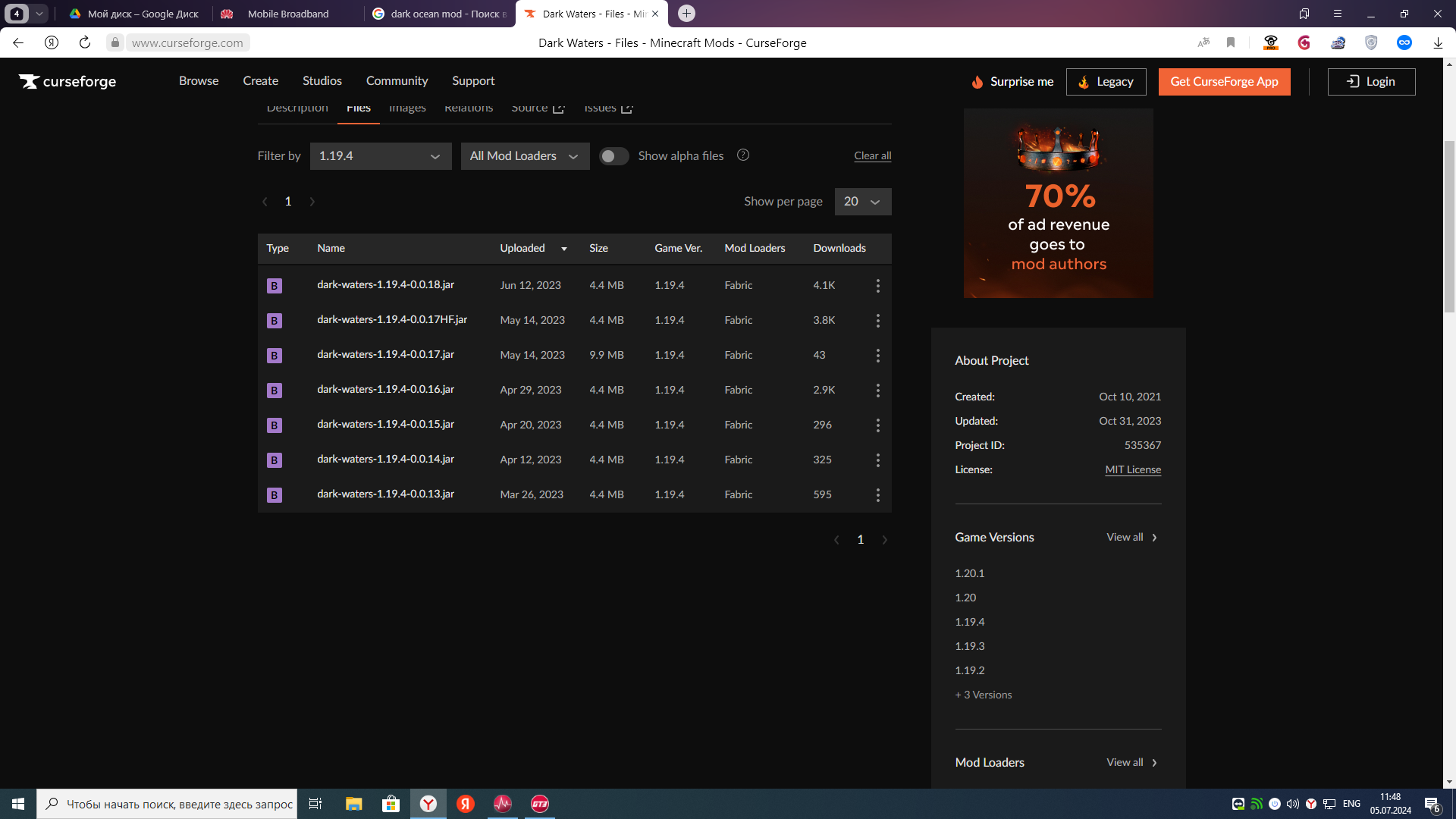The image size is (1456, 819).
Task: Bookmark this page with the bookmark icon
Action: [x=1231, y=42]
